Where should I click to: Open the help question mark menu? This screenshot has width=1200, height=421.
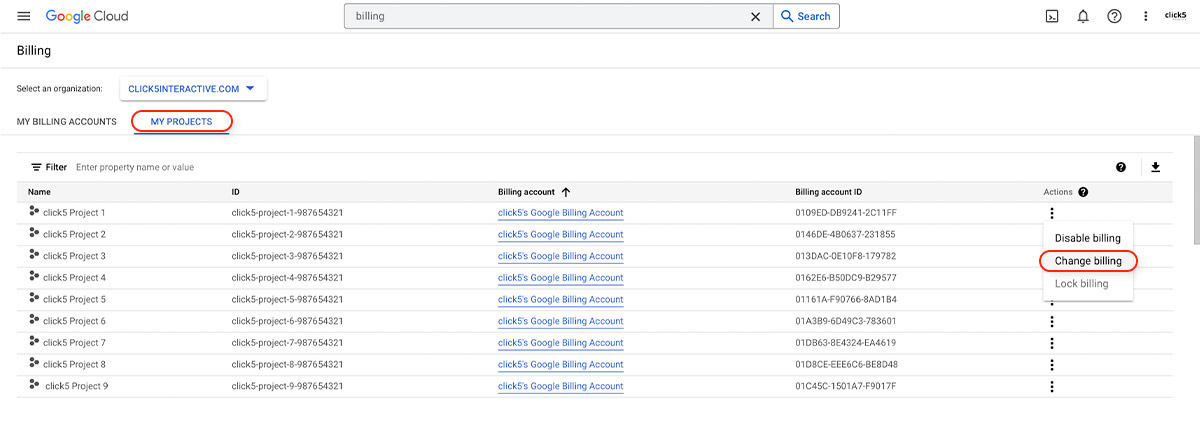tap(1114, 16)
